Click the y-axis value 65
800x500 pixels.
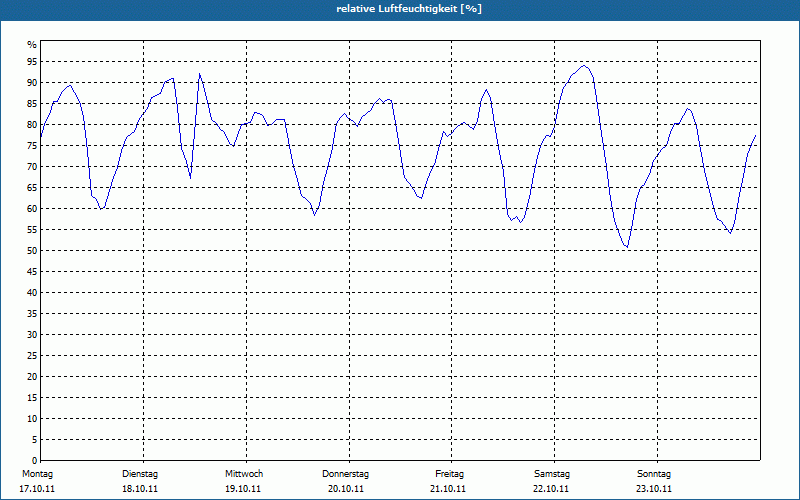point(32,188)
